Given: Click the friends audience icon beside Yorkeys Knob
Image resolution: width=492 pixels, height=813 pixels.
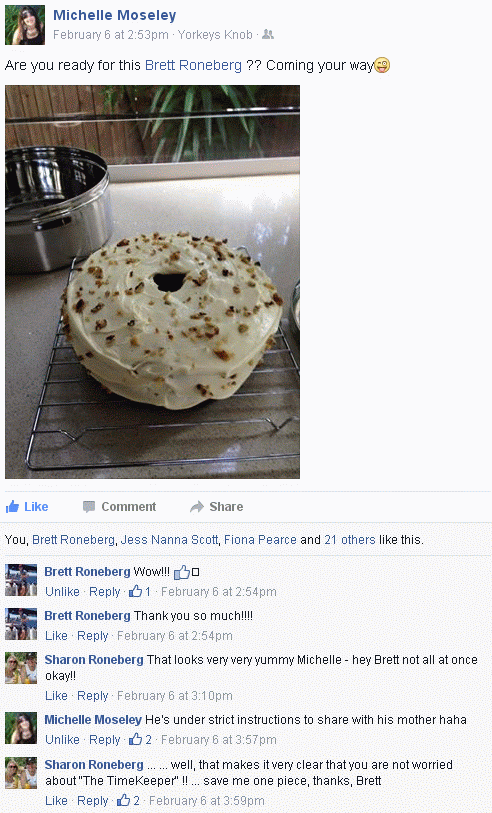Looking at the screenshot, I should click(268, 35).
